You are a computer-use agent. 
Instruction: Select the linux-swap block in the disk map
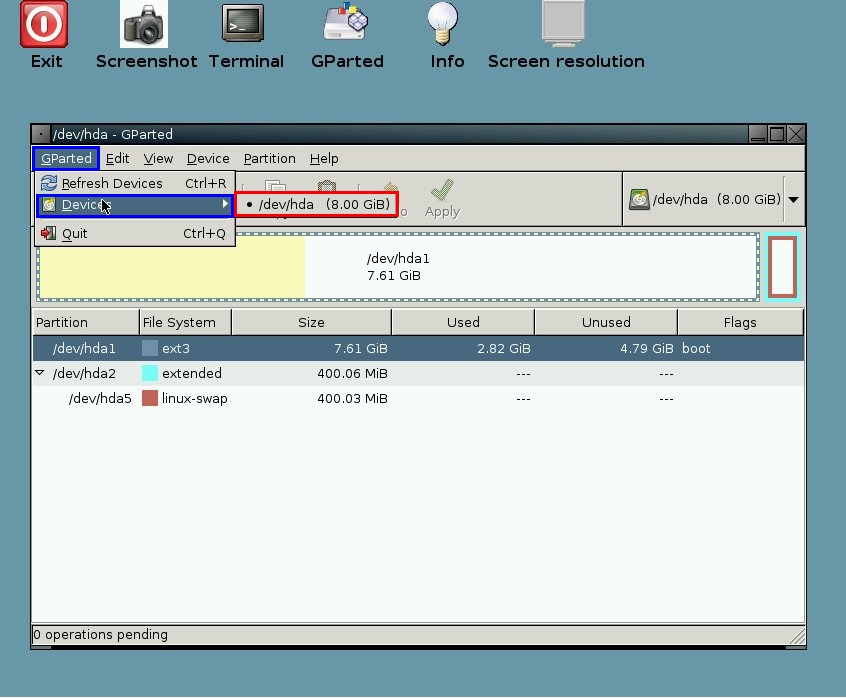pyautogui.click(x=782, y=267)
